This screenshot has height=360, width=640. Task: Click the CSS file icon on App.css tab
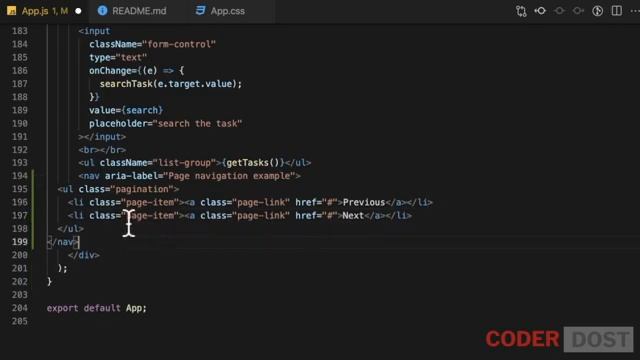(x=200, y=11)
